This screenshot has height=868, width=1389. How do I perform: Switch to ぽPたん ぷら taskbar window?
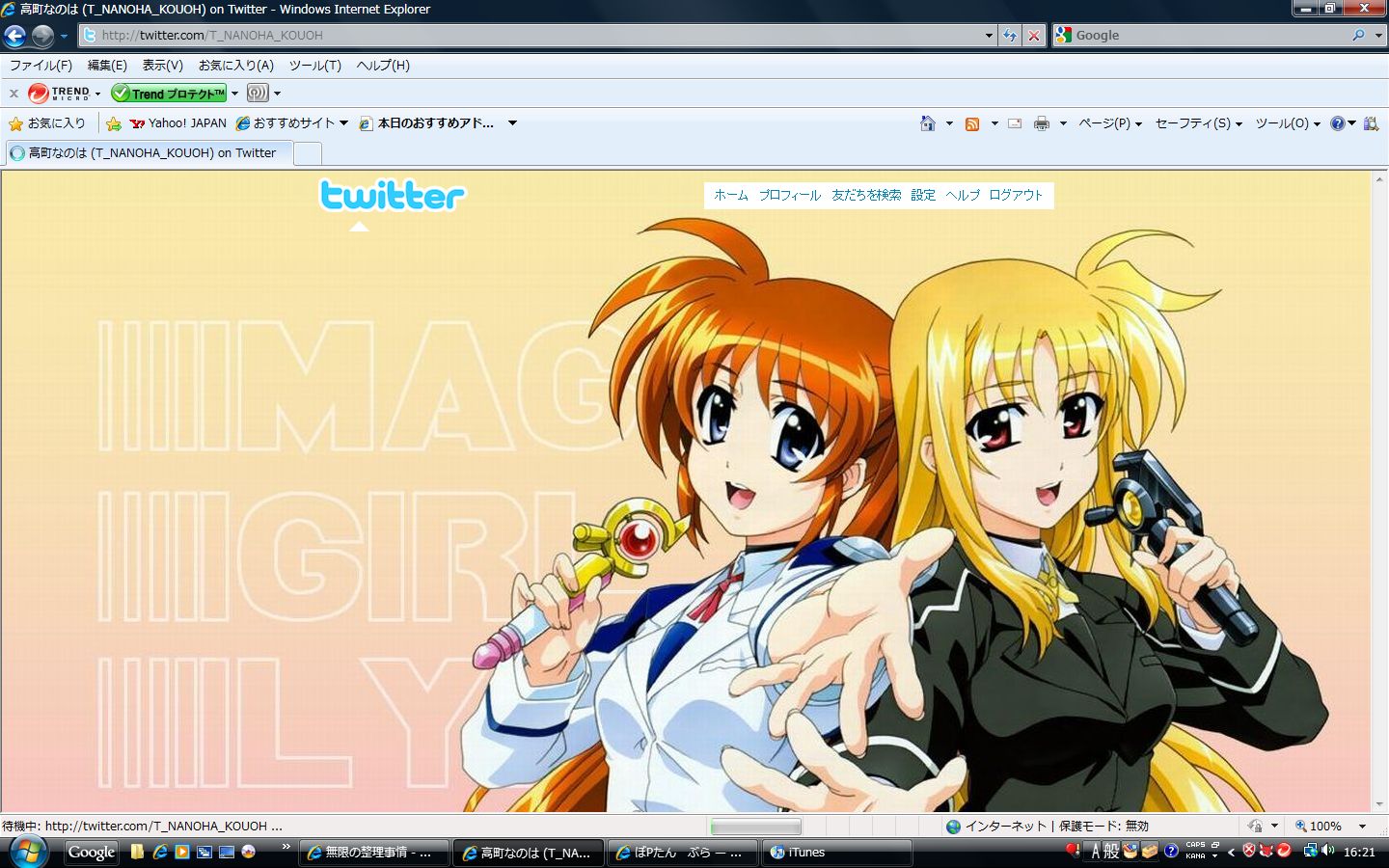pos(683,853)
